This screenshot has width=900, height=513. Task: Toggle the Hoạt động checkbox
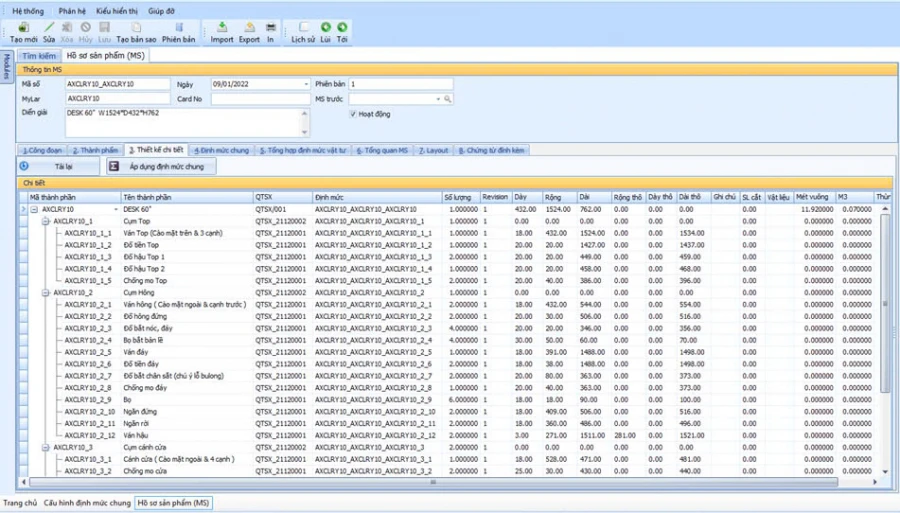click(353, 114)
